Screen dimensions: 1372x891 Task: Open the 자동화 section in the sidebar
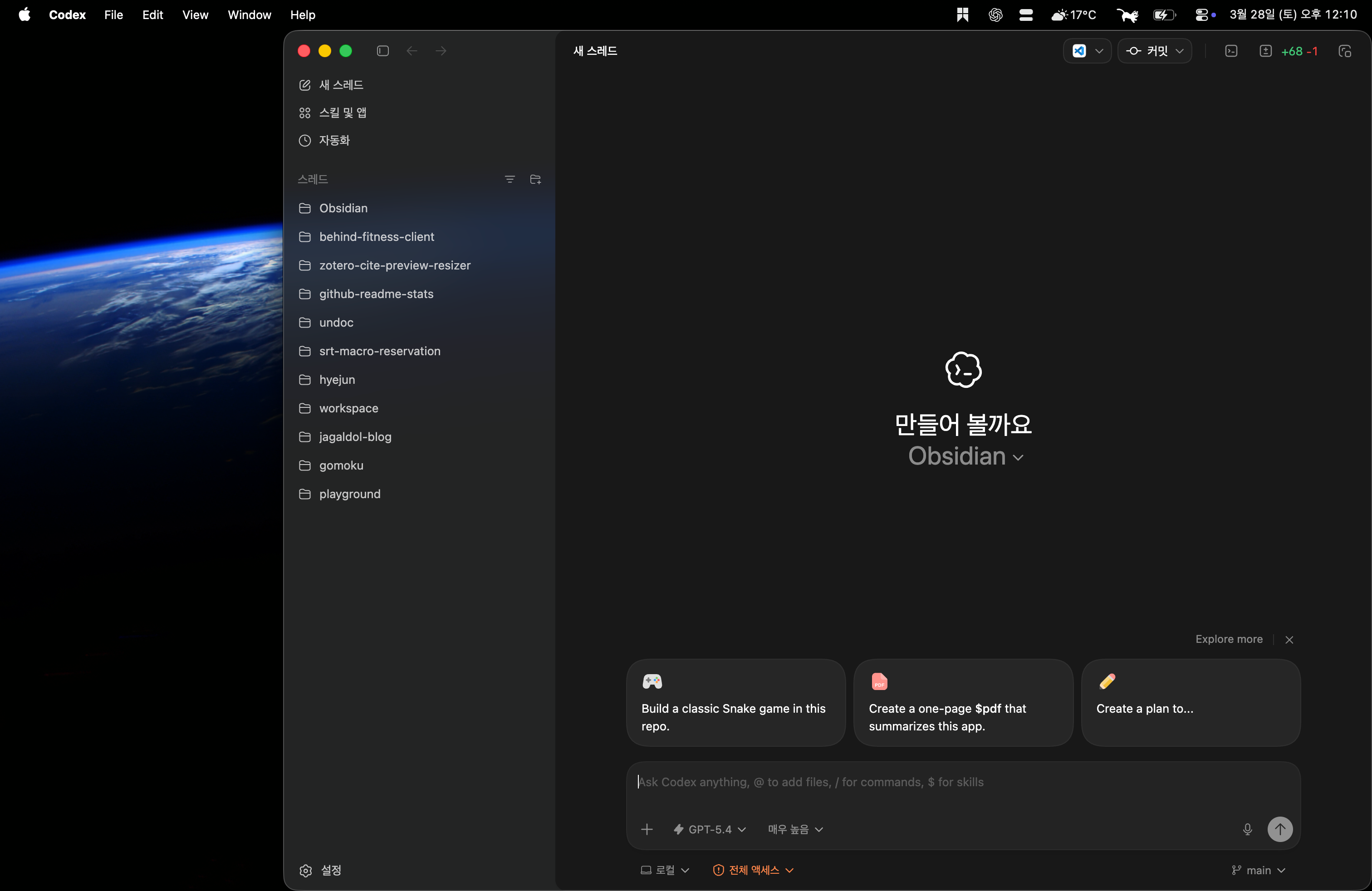pyautogui.click(x=334, y=140)
